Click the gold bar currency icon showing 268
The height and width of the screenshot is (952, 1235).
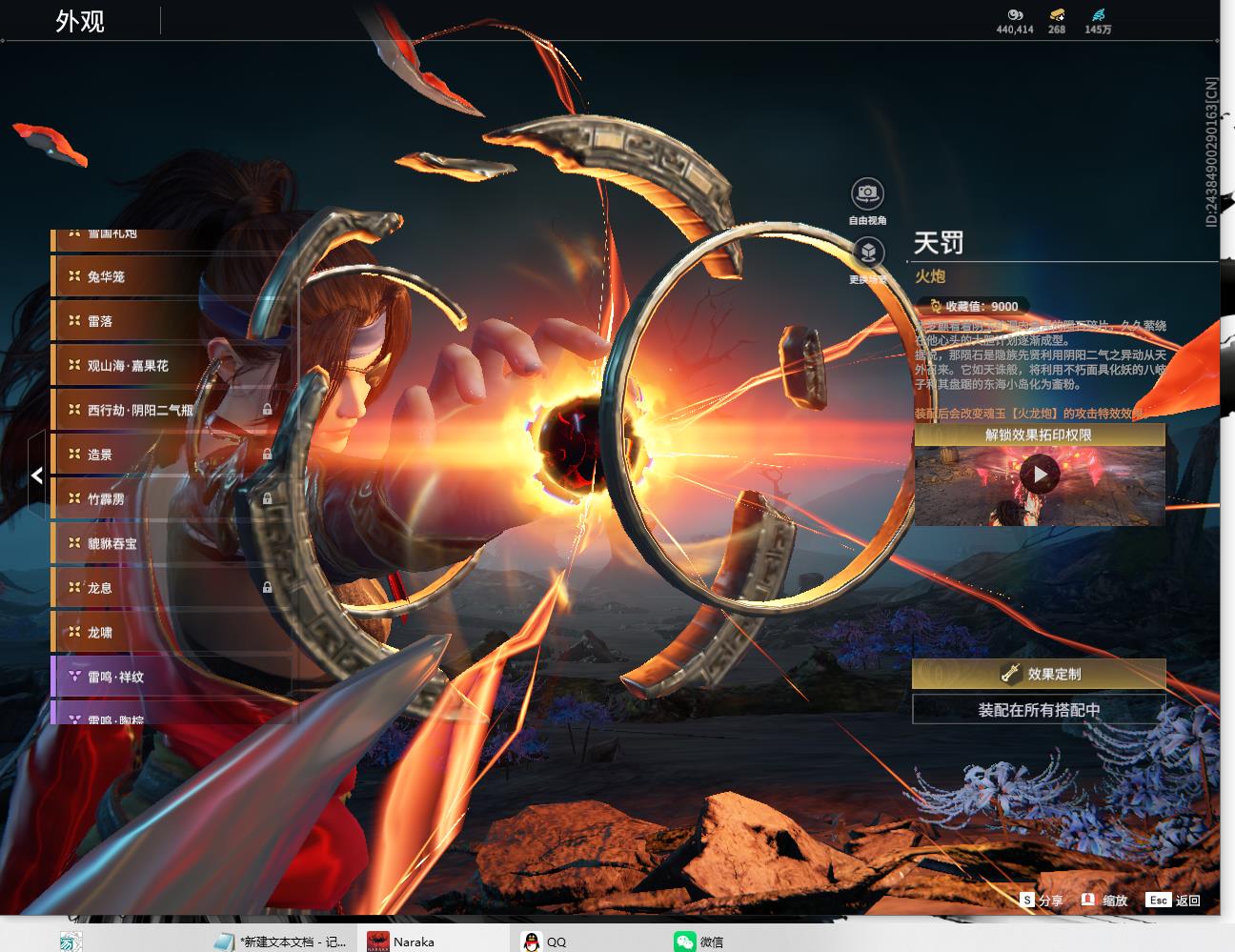(1057, 14)
